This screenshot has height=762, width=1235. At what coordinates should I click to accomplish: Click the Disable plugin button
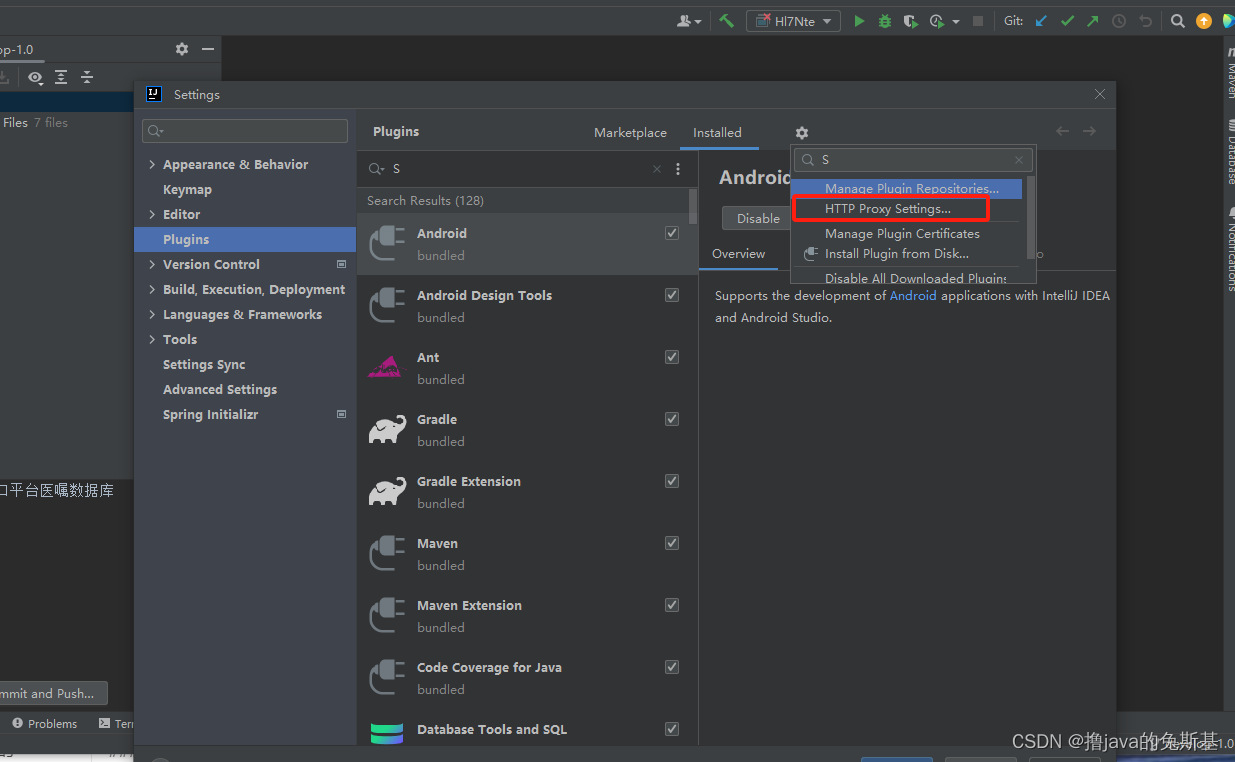pyautogui.click(x=757, y=219)
